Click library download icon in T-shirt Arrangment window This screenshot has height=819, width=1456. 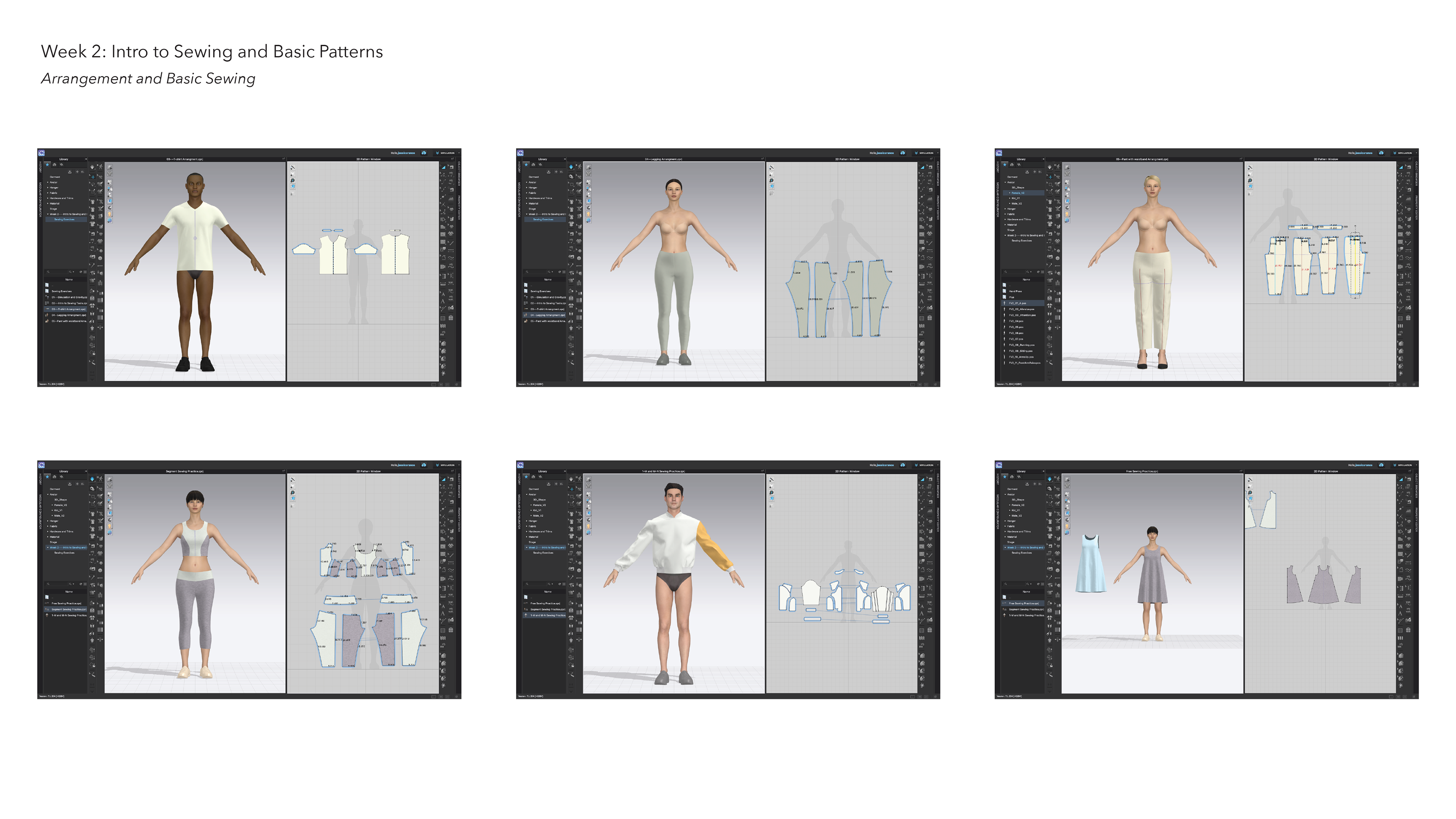coord(70,172)
